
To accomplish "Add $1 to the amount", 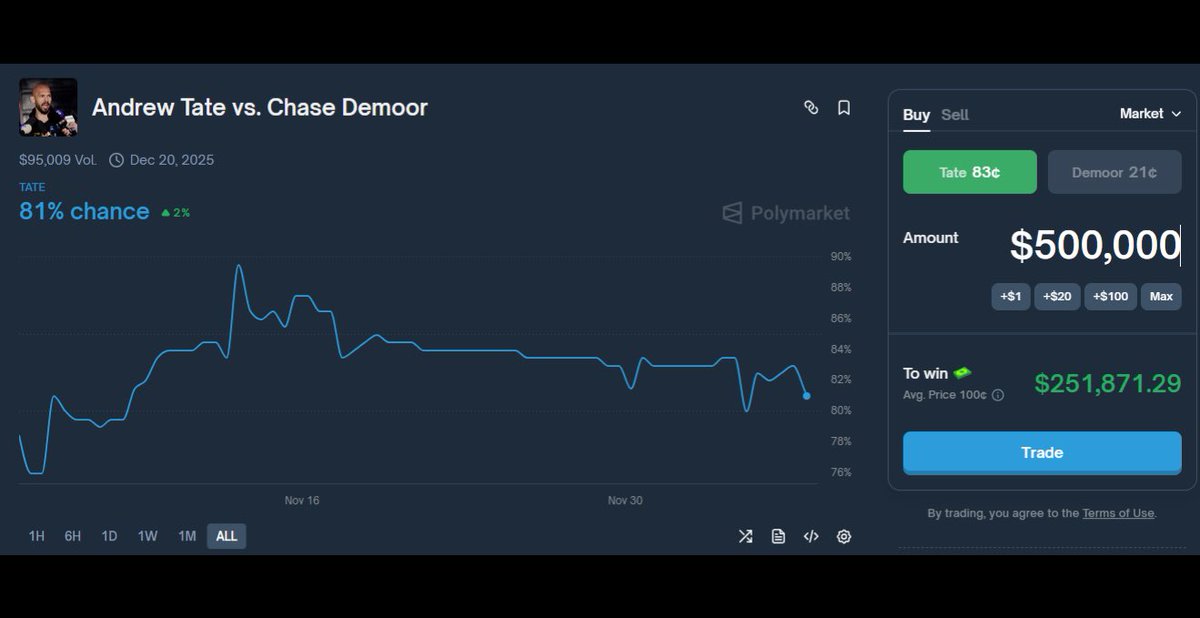I will click(x=1011, y=296).
